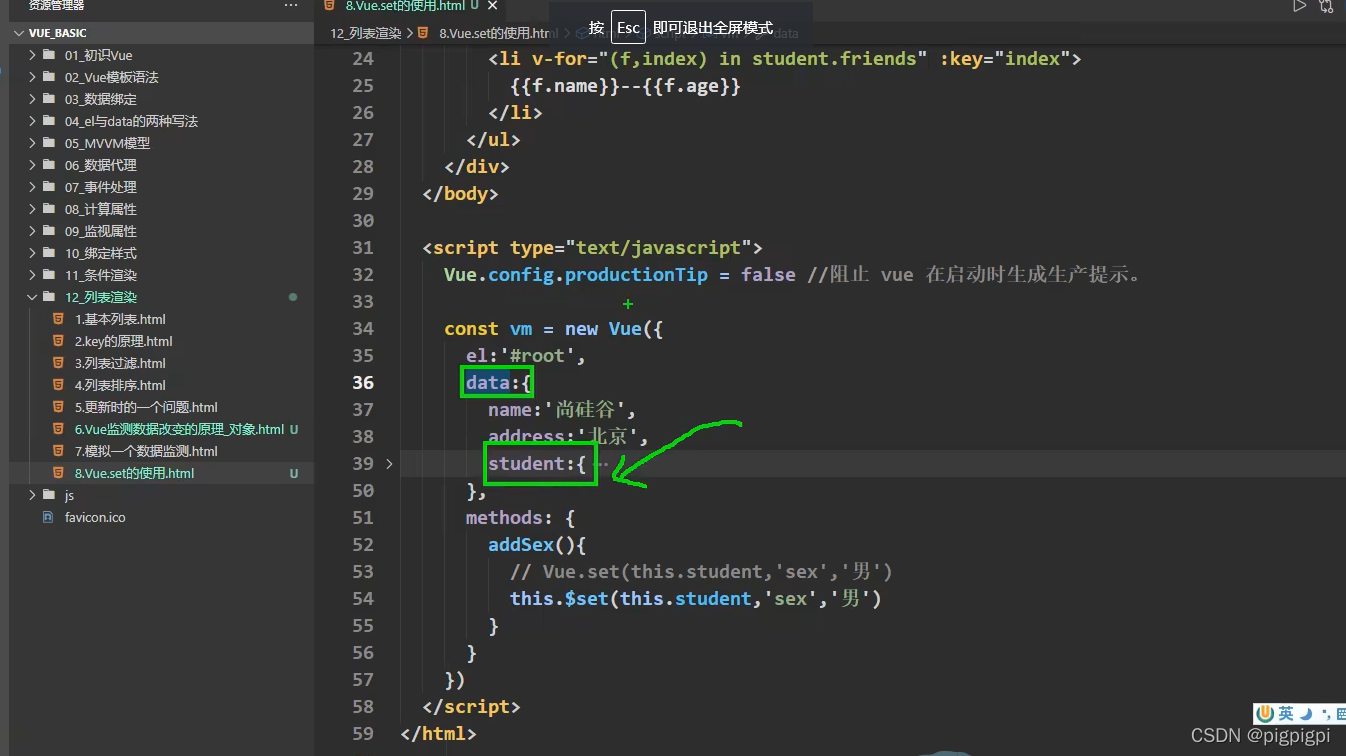Click folder icon of 06_数据代理

point(48,165)
